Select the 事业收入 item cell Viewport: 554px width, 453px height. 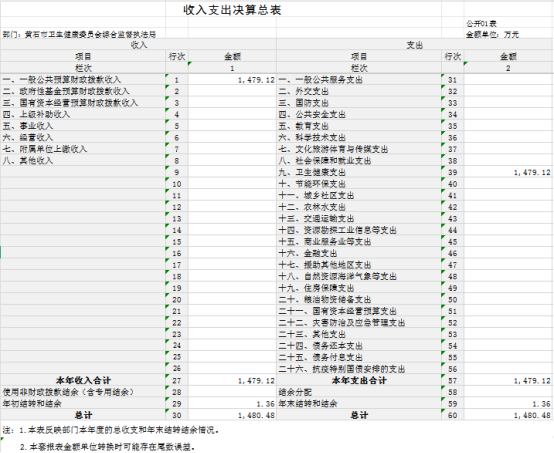pyautogui.click(x=83, y=126)
